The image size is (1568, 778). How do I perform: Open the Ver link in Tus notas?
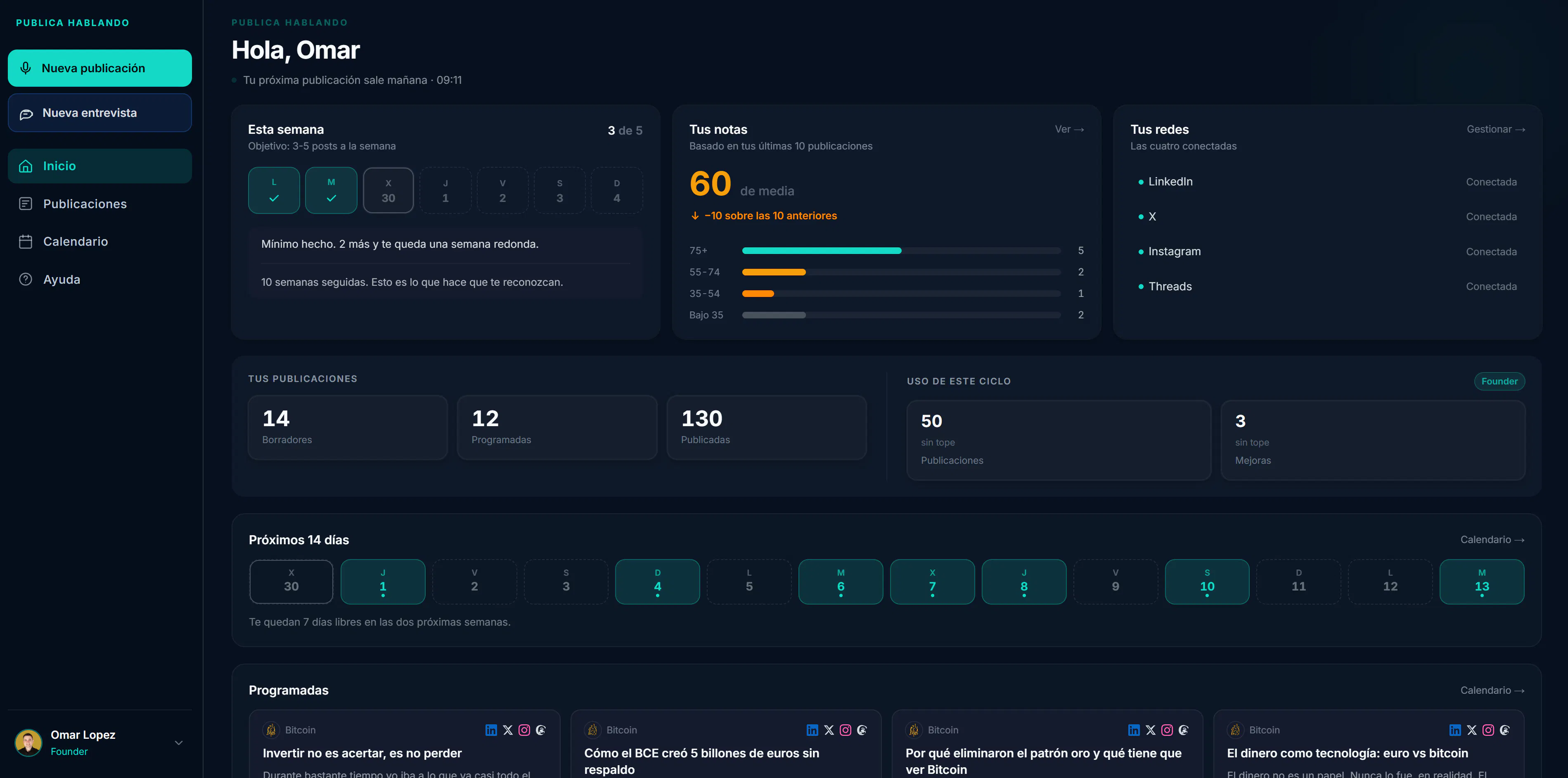[1069, 129]
